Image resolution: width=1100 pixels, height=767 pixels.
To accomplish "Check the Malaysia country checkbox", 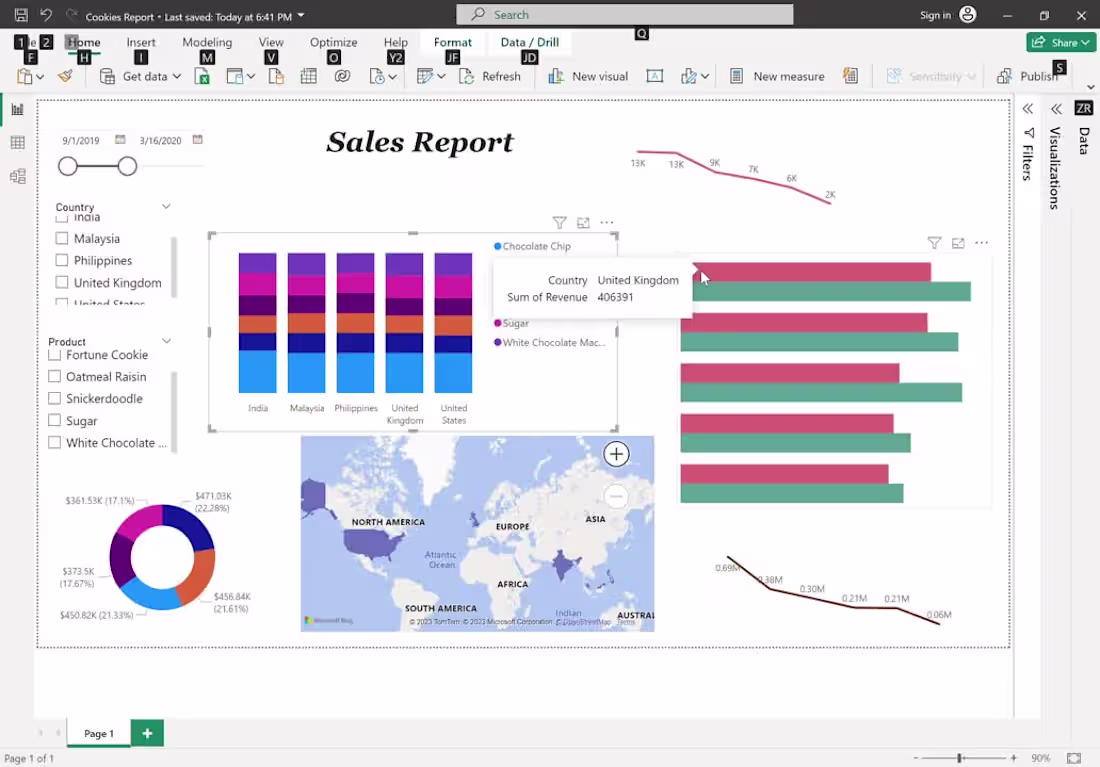I will point(62,238).
